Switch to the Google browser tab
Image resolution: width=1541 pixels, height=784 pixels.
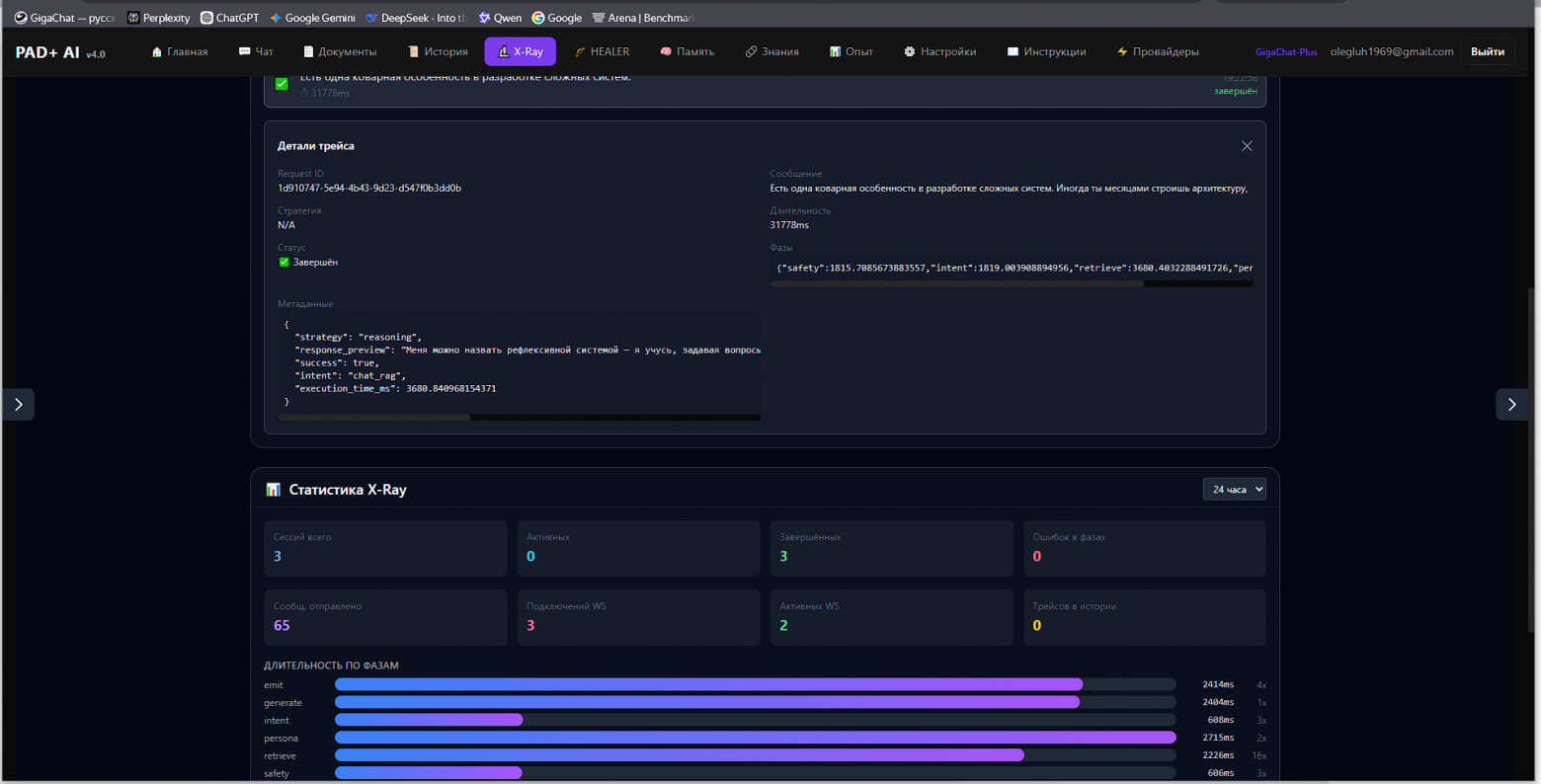[x=557, y=18]
